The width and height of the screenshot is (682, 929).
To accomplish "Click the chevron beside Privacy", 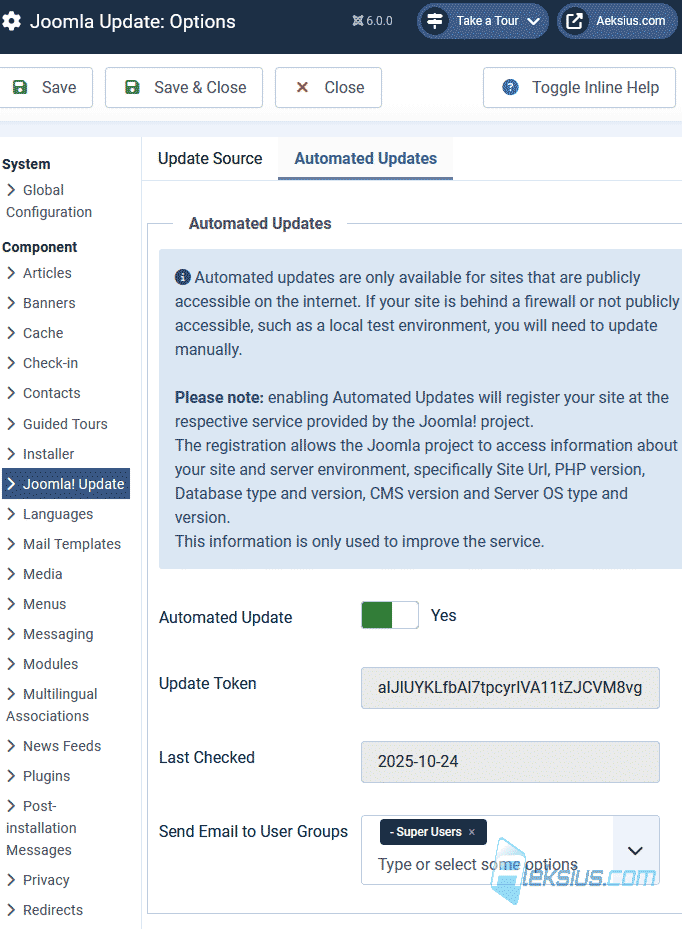I will tap(11, 880).
